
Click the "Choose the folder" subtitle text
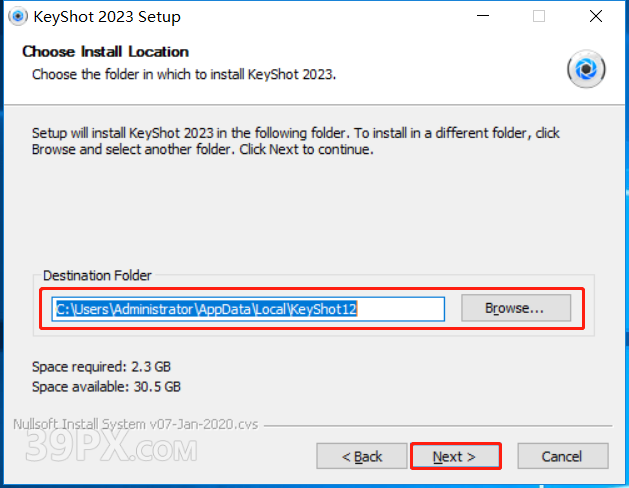tap(185, 74)
